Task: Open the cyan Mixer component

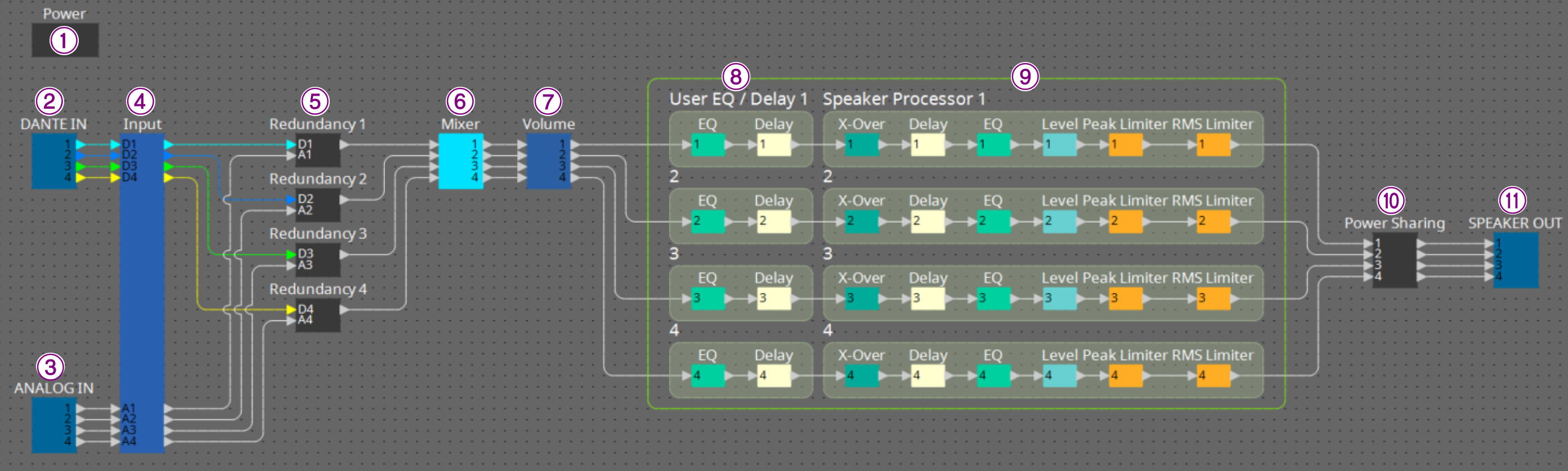Action: (x=461, y=161)
